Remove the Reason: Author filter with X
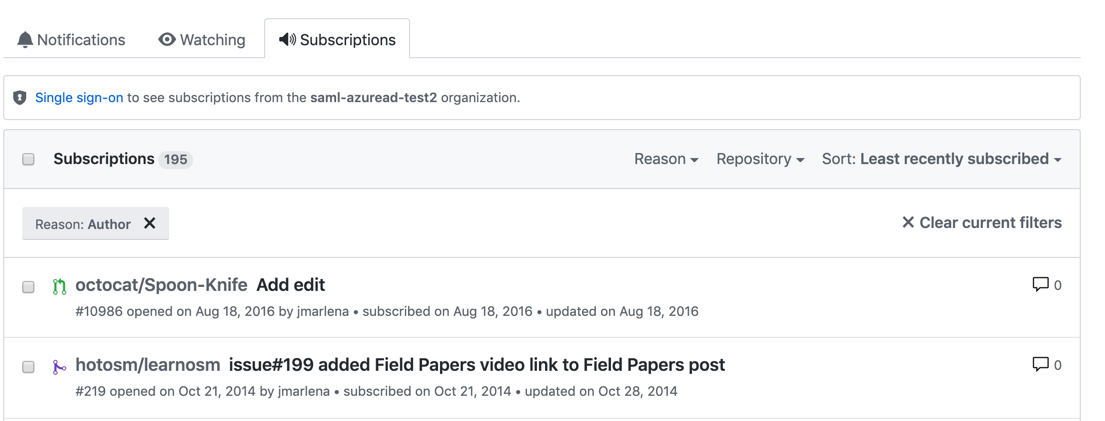Viewport: 1105px width, 421px height. tap(150, 224)
